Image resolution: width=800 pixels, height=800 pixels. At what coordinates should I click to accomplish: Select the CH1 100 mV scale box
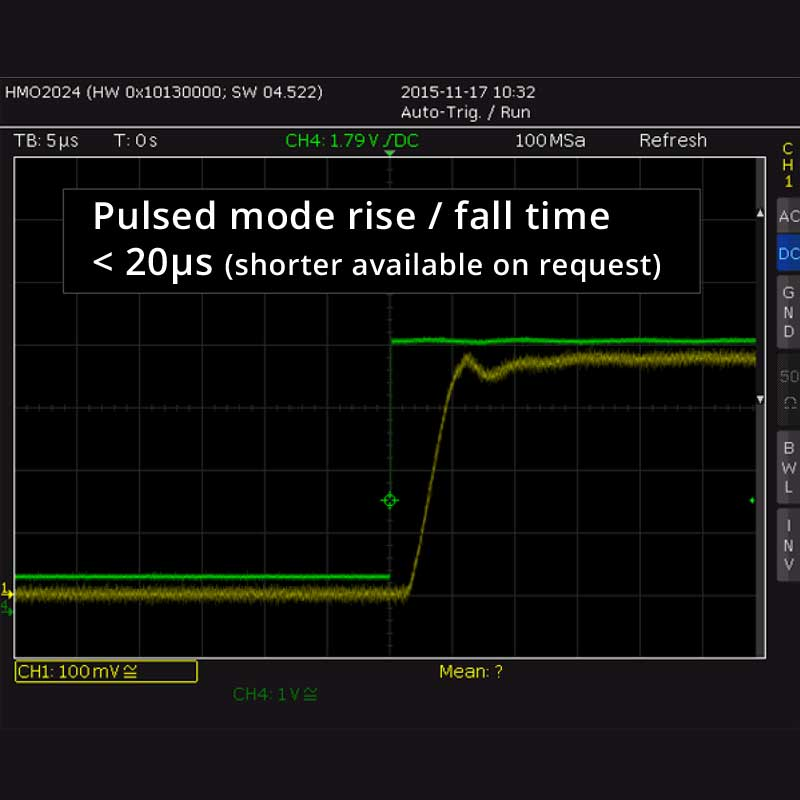106,672
